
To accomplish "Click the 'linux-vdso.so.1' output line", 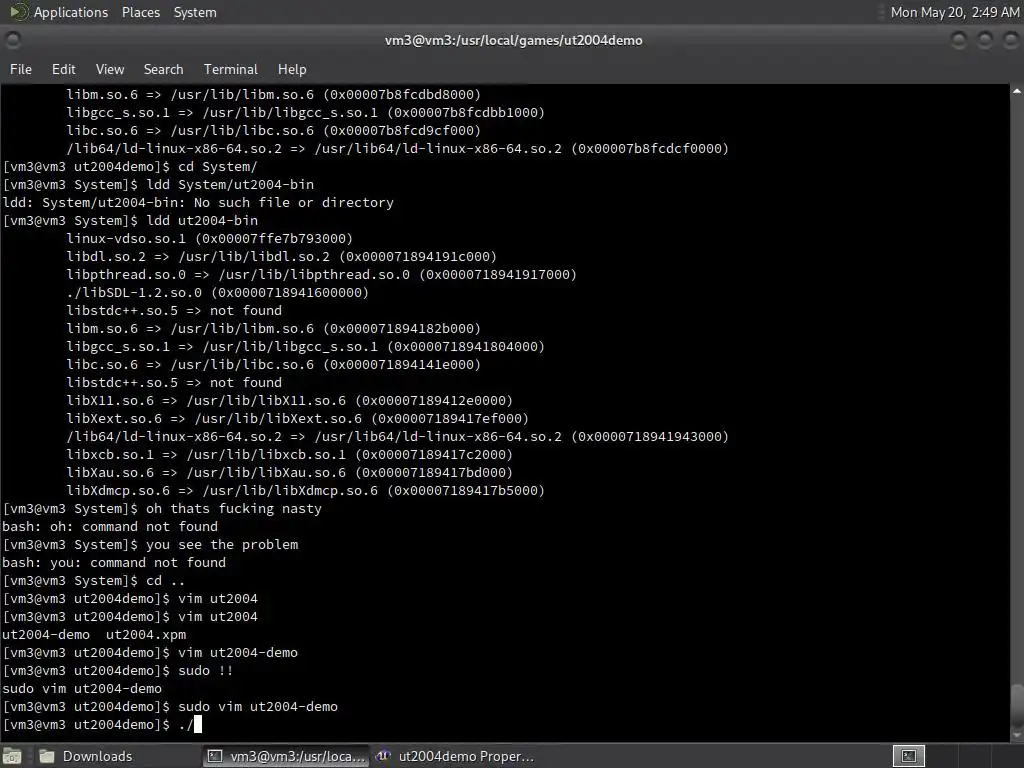I will click(x=209, y=238).
